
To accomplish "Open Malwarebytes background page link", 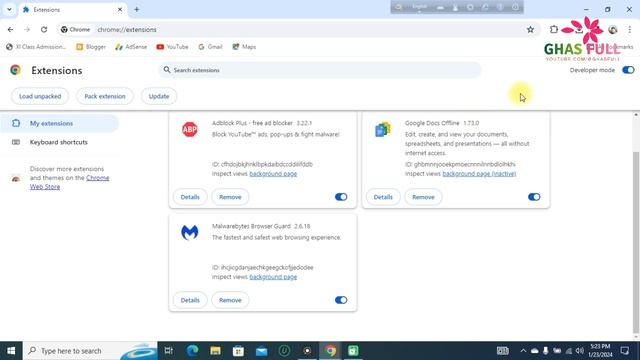I will click(x=273, y=277).
